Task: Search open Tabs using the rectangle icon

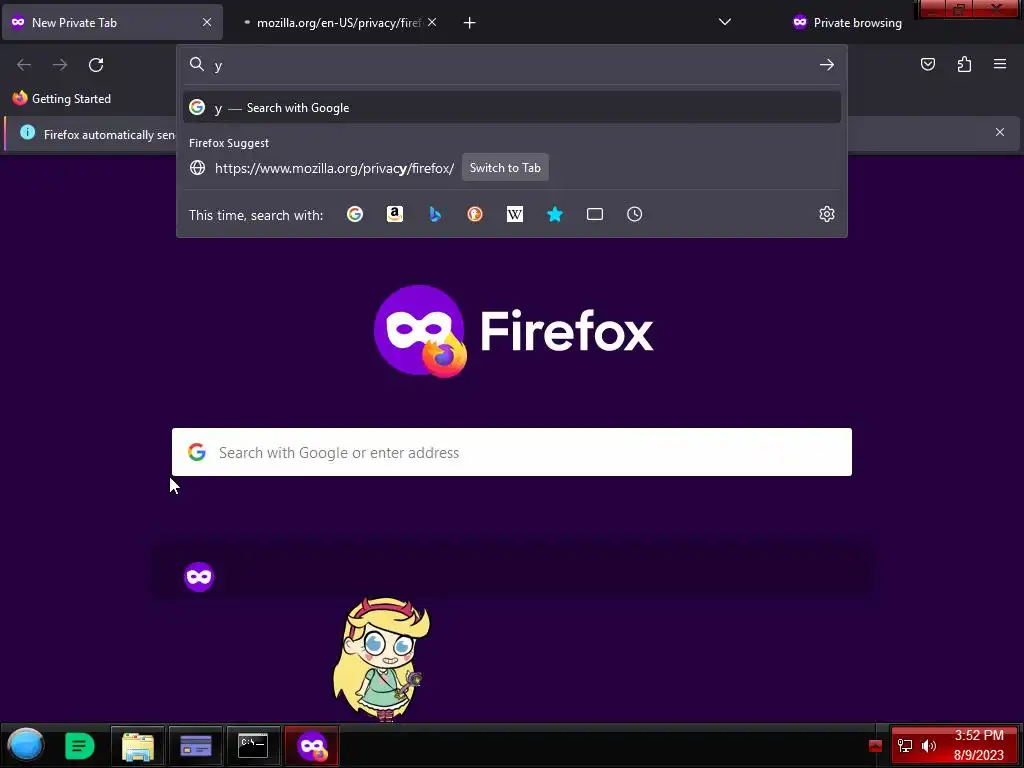Action: point(594,214)
